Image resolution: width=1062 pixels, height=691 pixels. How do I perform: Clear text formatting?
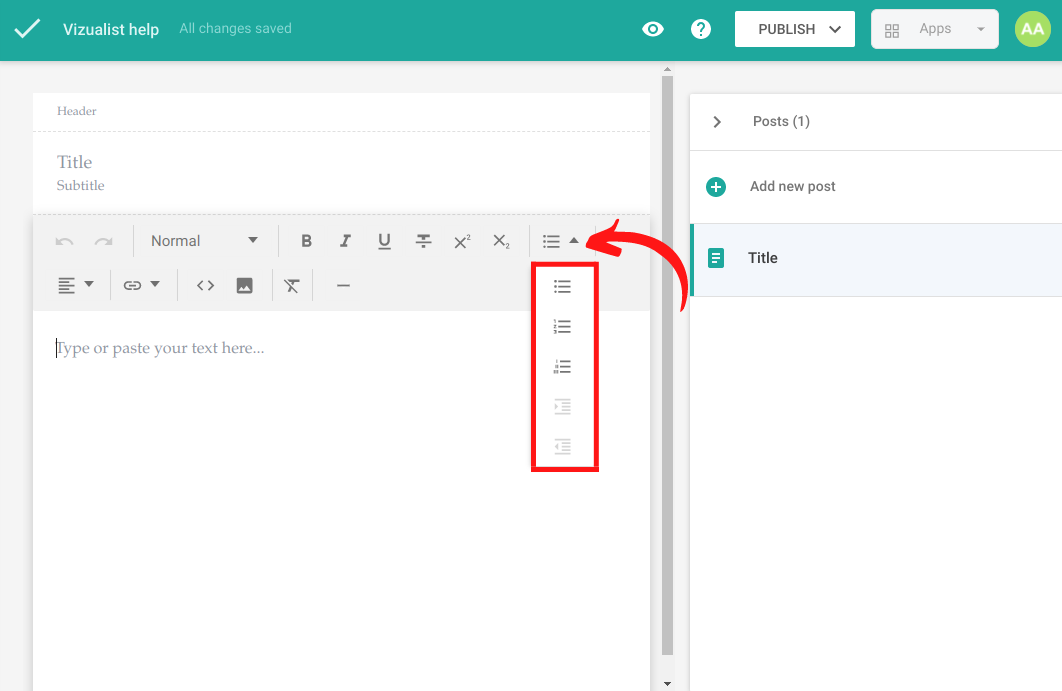coord(291,286)
